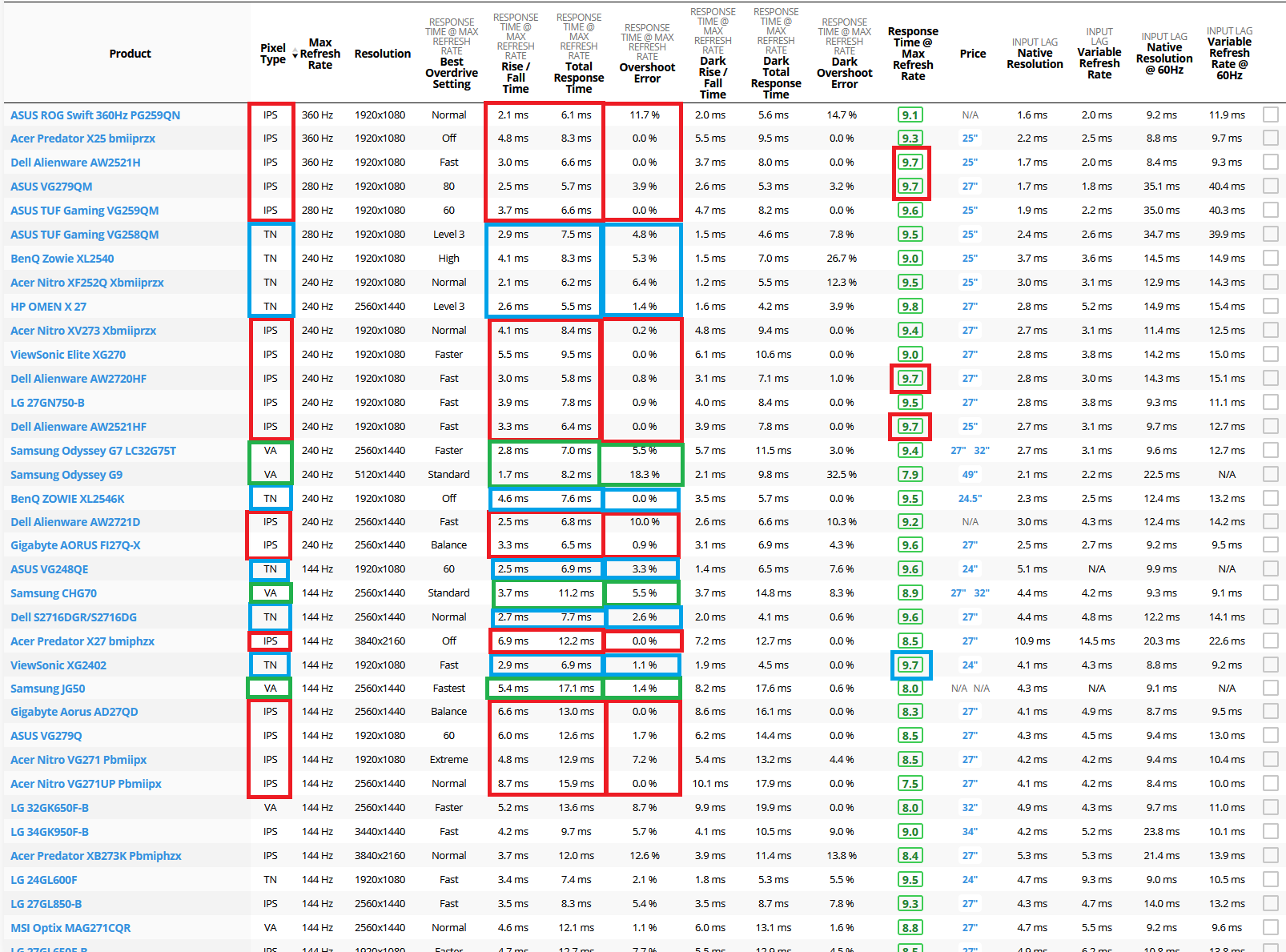Open the ViewSonic XG2402 product link

pos(58,665)
